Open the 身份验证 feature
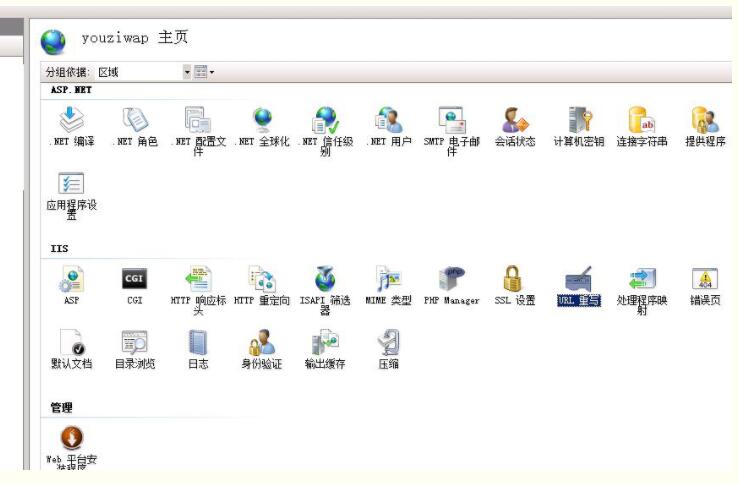This screenshot has width=739, height=484. pos(262,349)
